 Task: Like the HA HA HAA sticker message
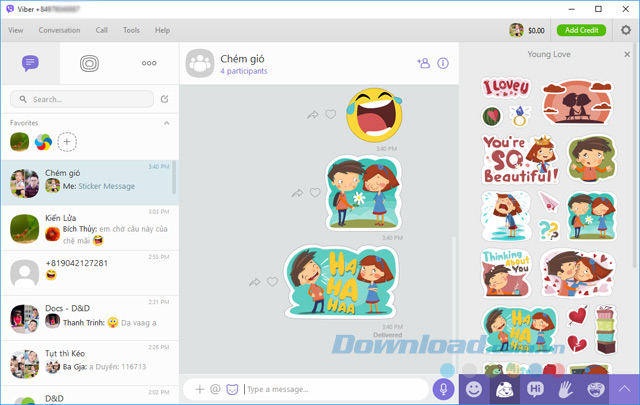[272, 282]
